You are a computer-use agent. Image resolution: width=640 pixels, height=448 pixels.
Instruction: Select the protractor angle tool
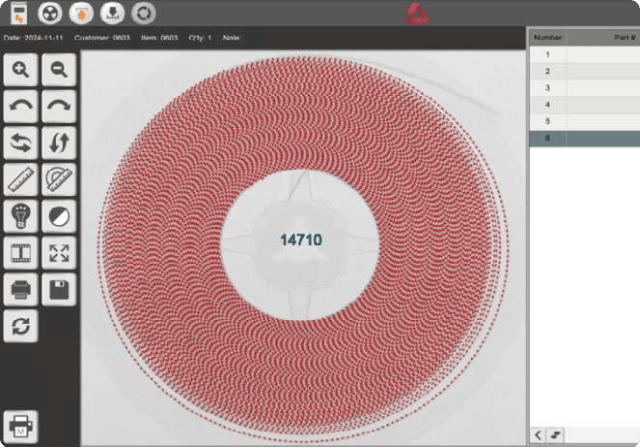(59, 180)
